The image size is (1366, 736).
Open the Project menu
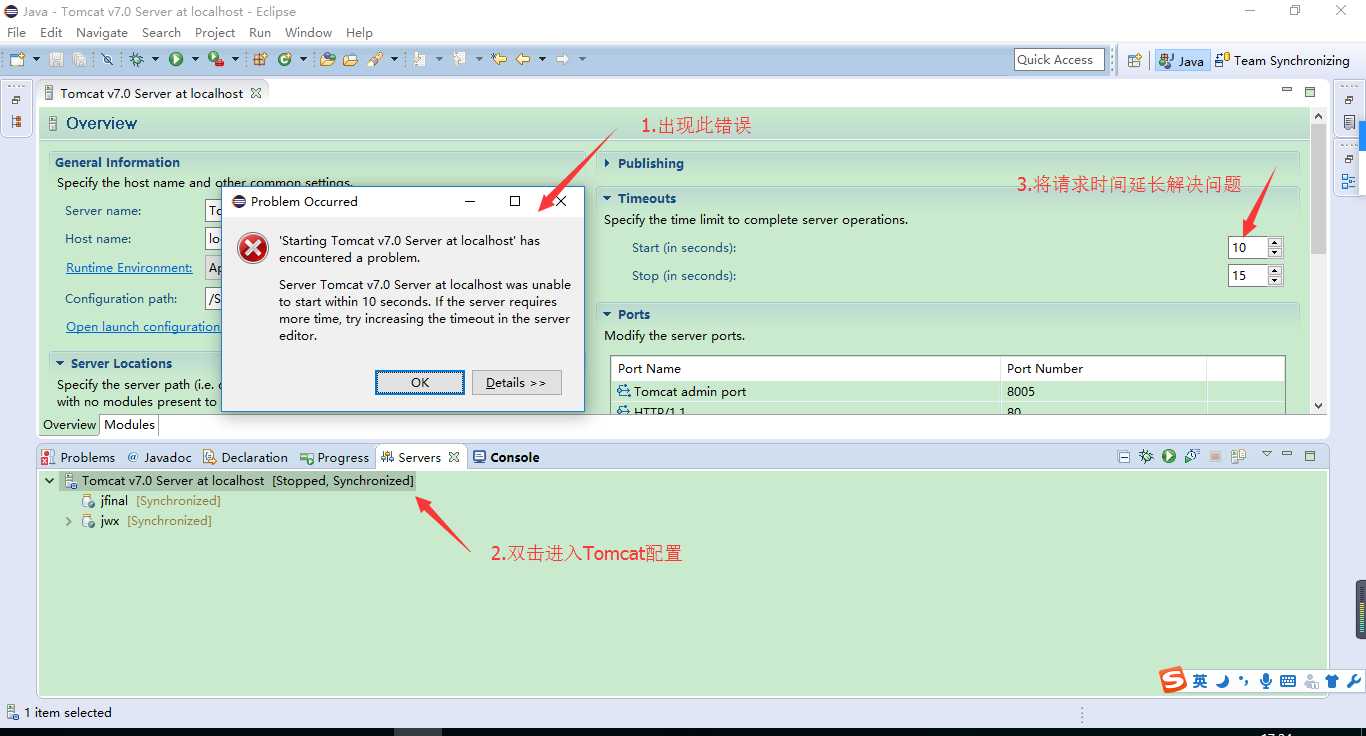215,32
